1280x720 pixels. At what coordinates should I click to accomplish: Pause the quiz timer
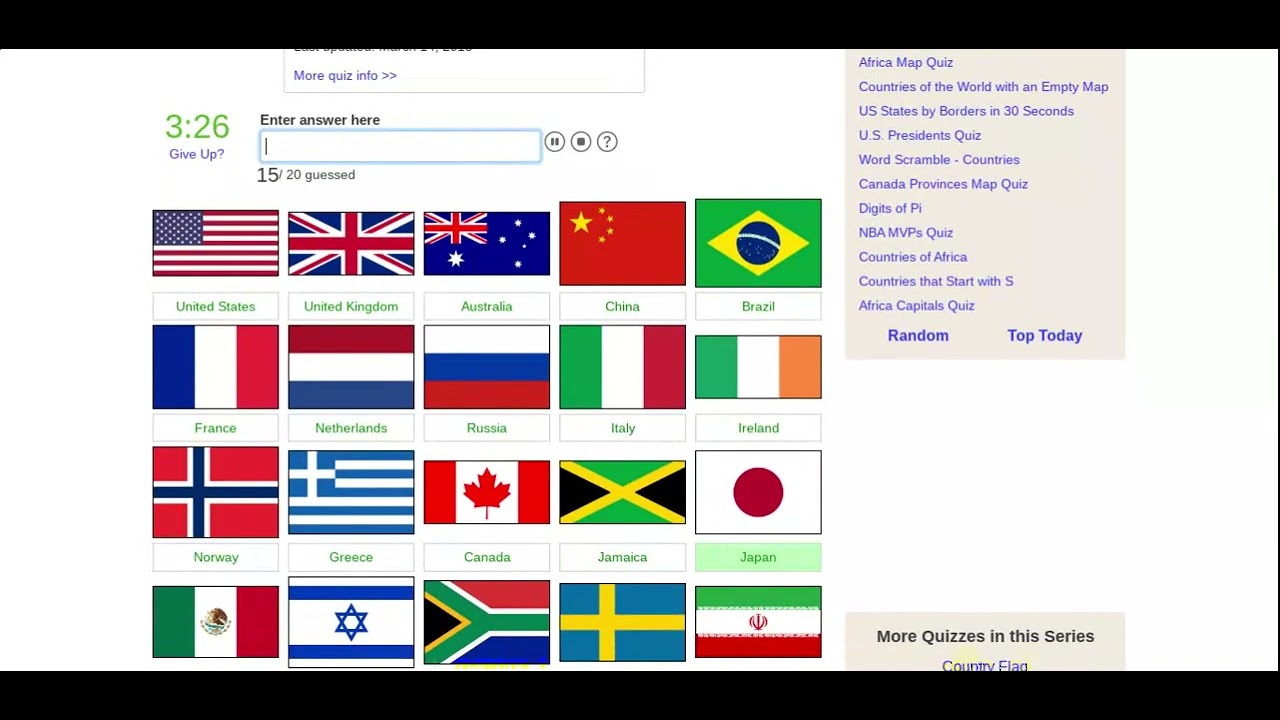(554, 142)
